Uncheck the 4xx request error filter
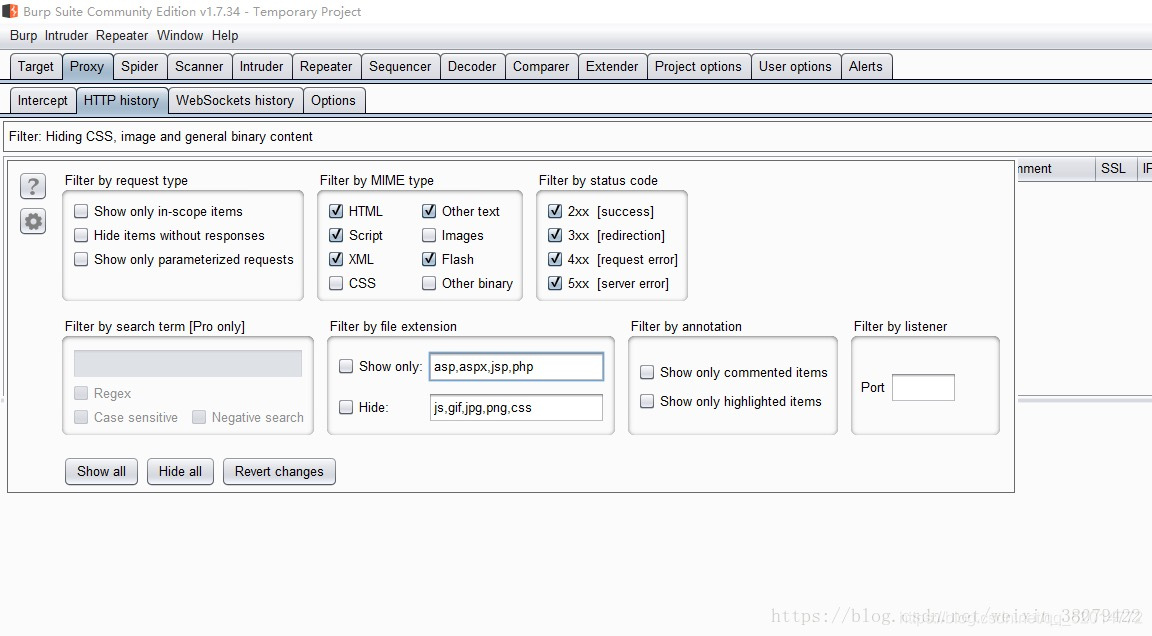 [555, 259]
